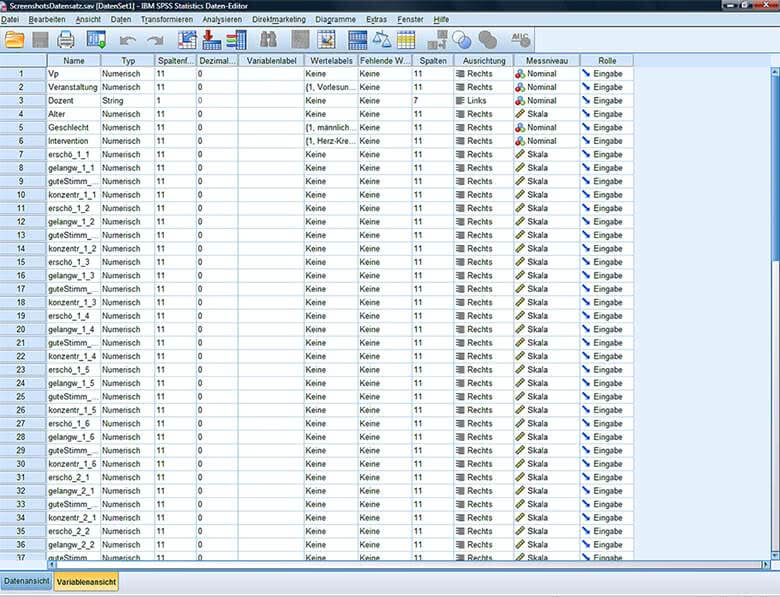
Task: Click the Eingabe role icon in Geschlecht row
Action: pyautogui.click(x=586, y=127)
